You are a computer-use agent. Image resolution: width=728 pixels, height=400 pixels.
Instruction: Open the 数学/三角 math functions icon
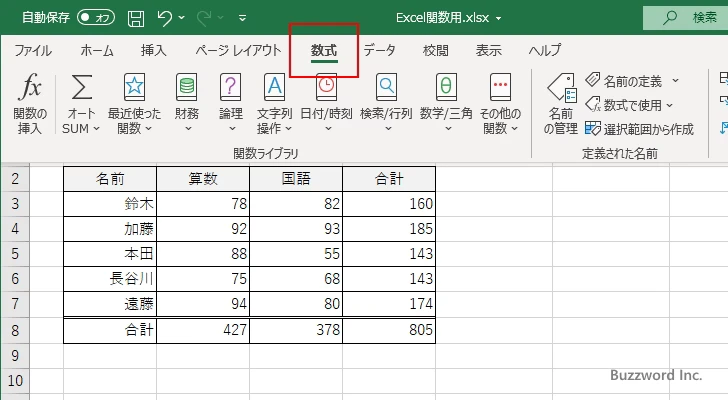(446, 87)
